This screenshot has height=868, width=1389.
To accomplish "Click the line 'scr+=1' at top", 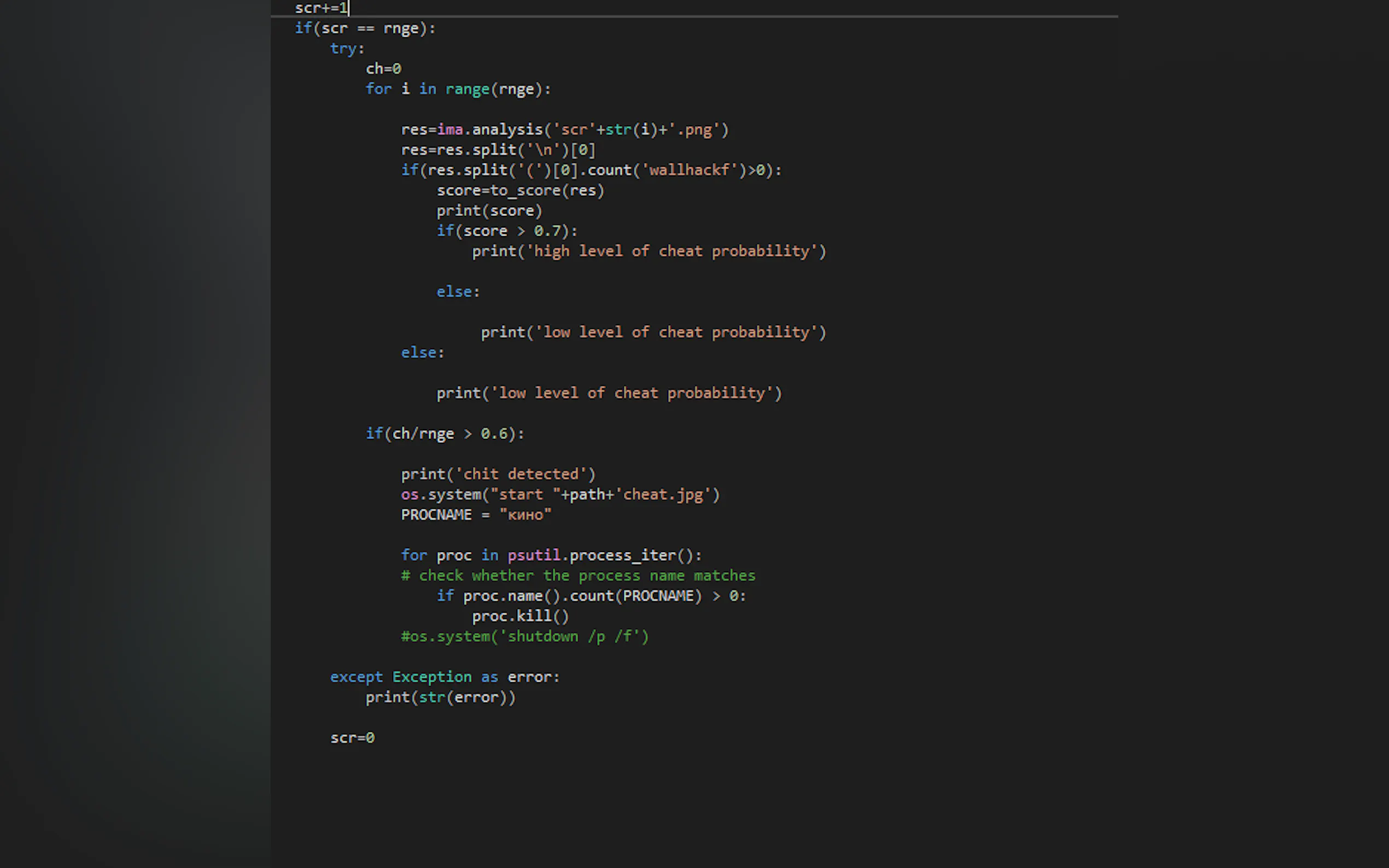I will [321, 8].
